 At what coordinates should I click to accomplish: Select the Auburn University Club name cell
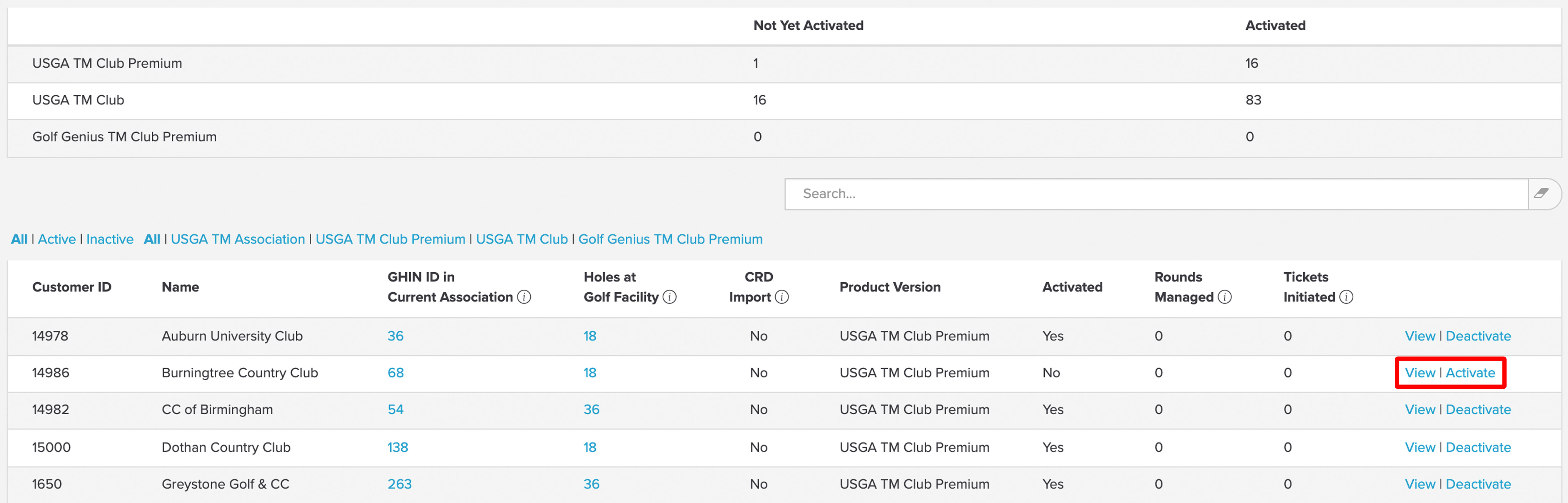click(232, 336)
